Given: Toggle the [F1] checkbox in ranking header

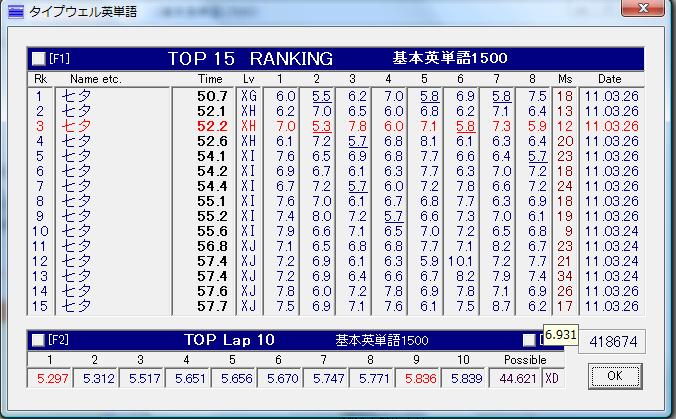Looking at the screenshot, I should (x=39, y=59).
